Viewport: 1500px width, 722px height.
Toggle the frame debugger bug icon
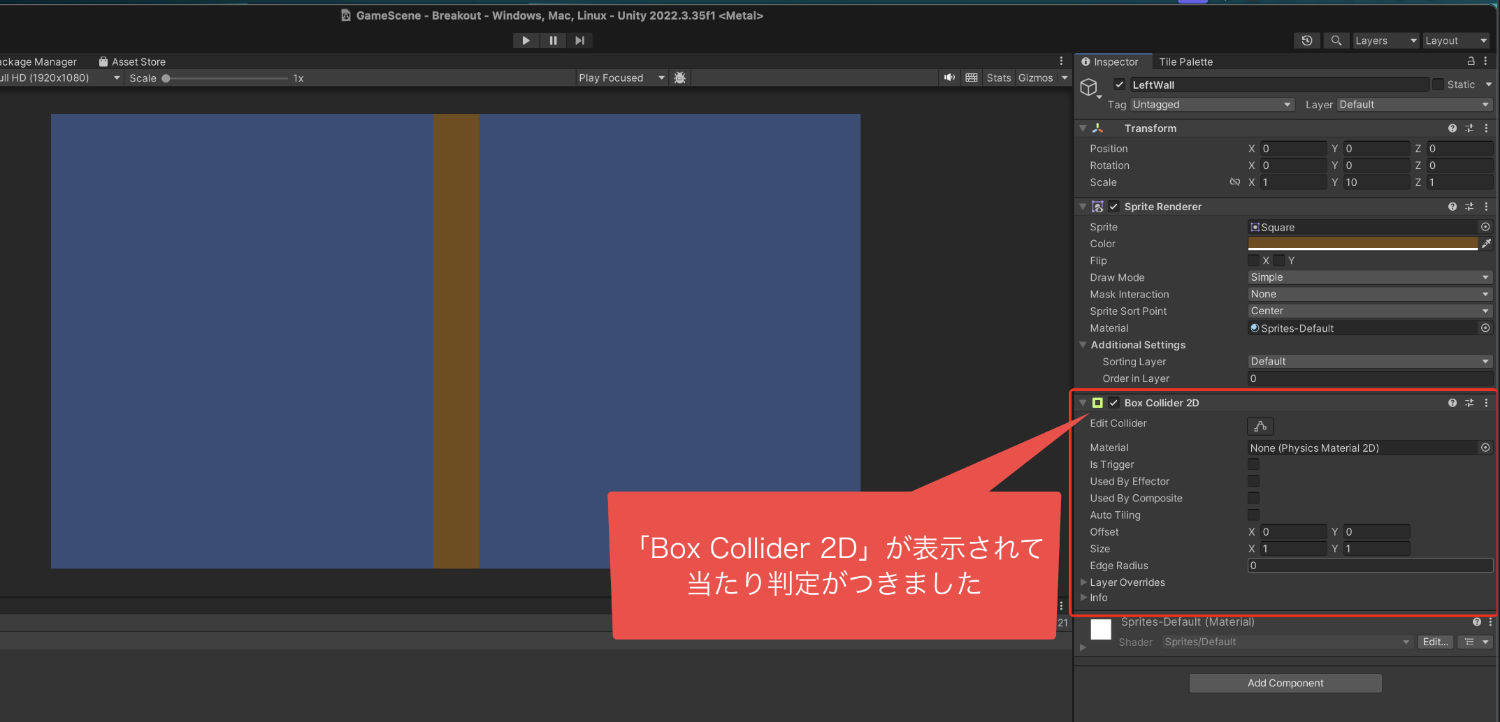click(680, 78)
